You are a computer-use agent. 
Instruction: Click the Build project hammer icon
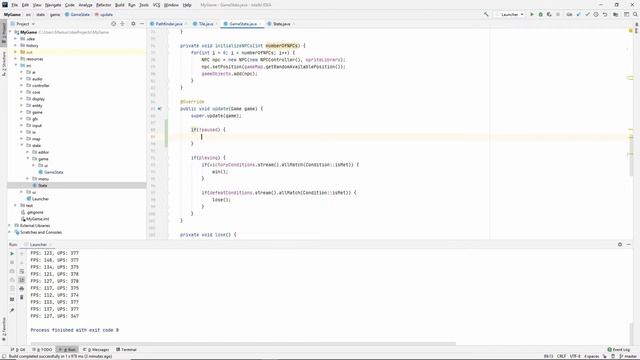(x=486, y=14)
